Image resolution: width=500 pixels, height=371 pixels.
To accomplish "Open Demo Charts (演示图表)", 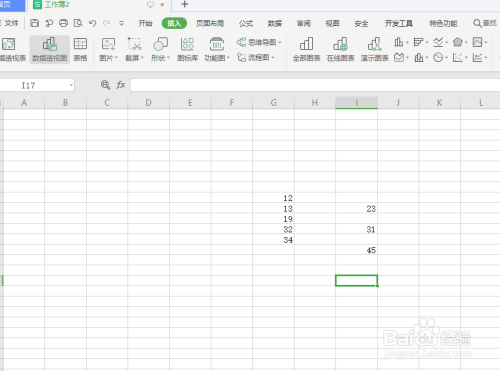I will coord(374,49).
